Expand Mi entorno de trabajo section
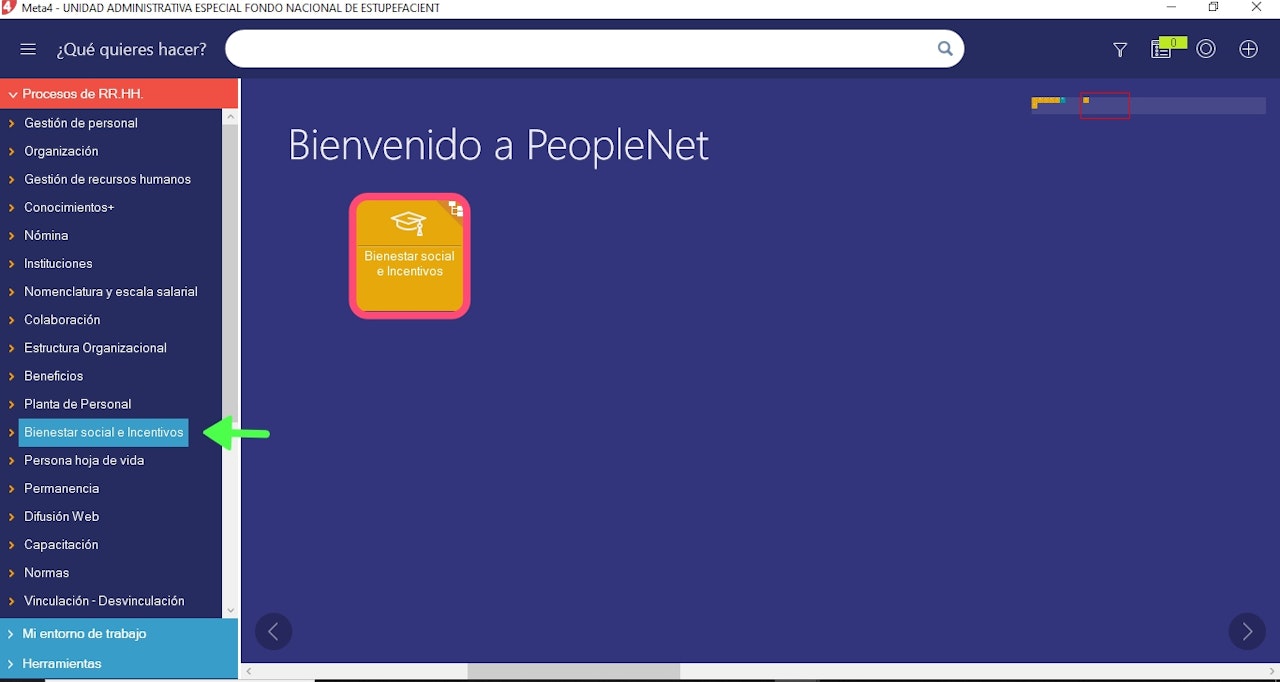 (119, 633)
